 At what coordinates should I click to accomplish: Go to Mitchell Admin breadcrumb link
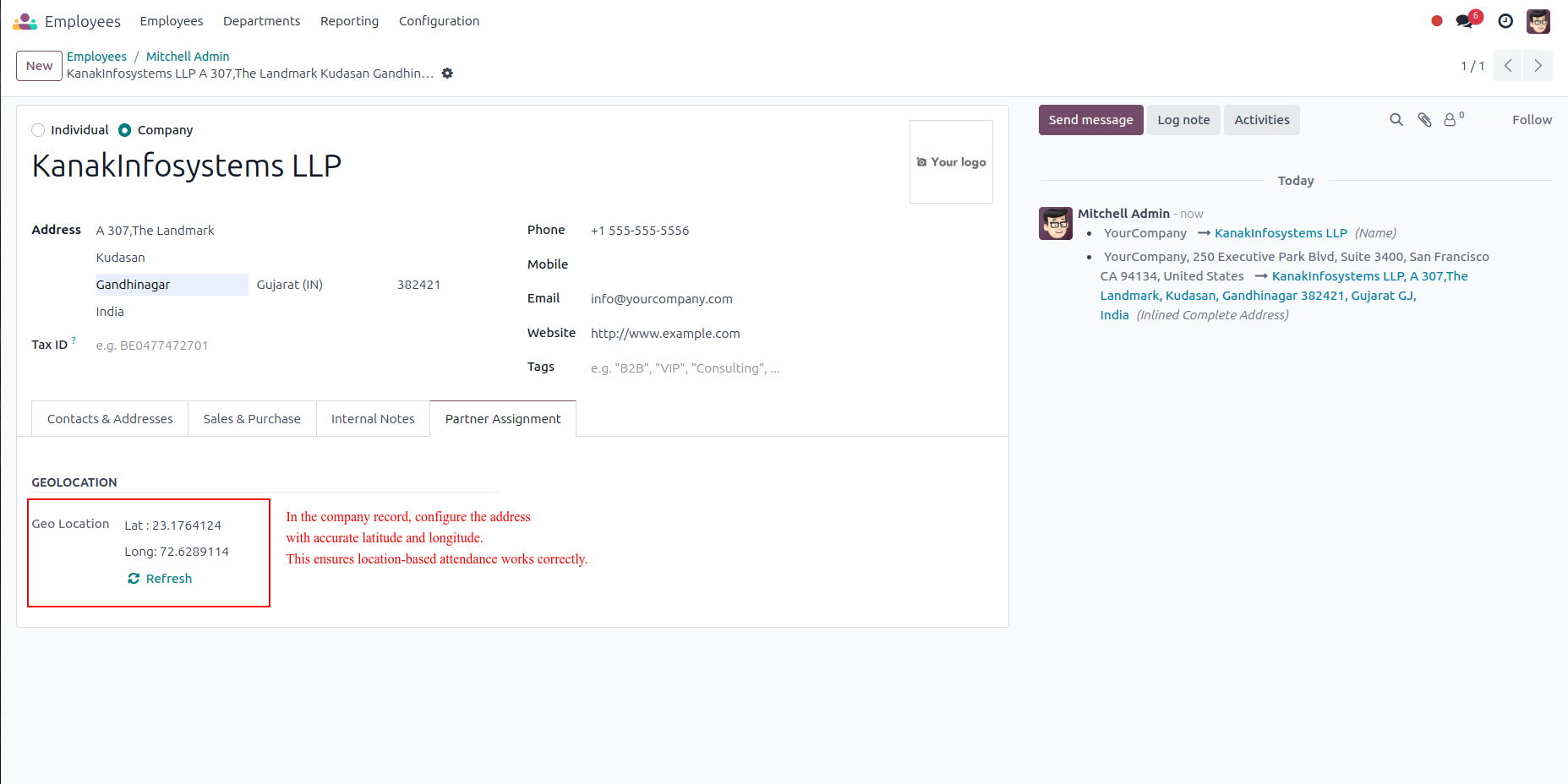188,57
